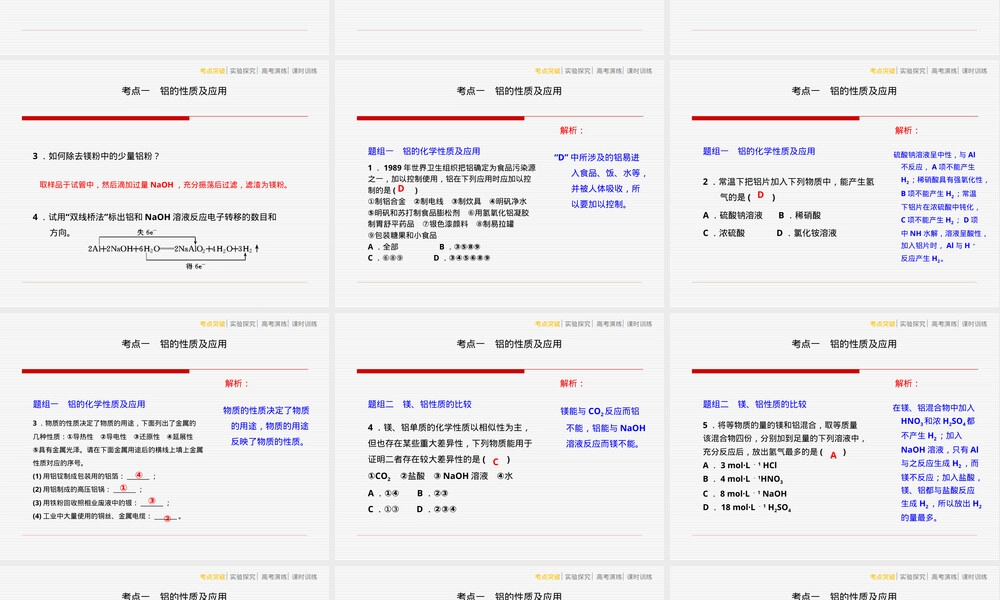Image resolution: width=1000 pixels, height=600 pixels.
Task: Select the question text 如何除去镁粉中的少量铝粉
Action: coord(96,156)
